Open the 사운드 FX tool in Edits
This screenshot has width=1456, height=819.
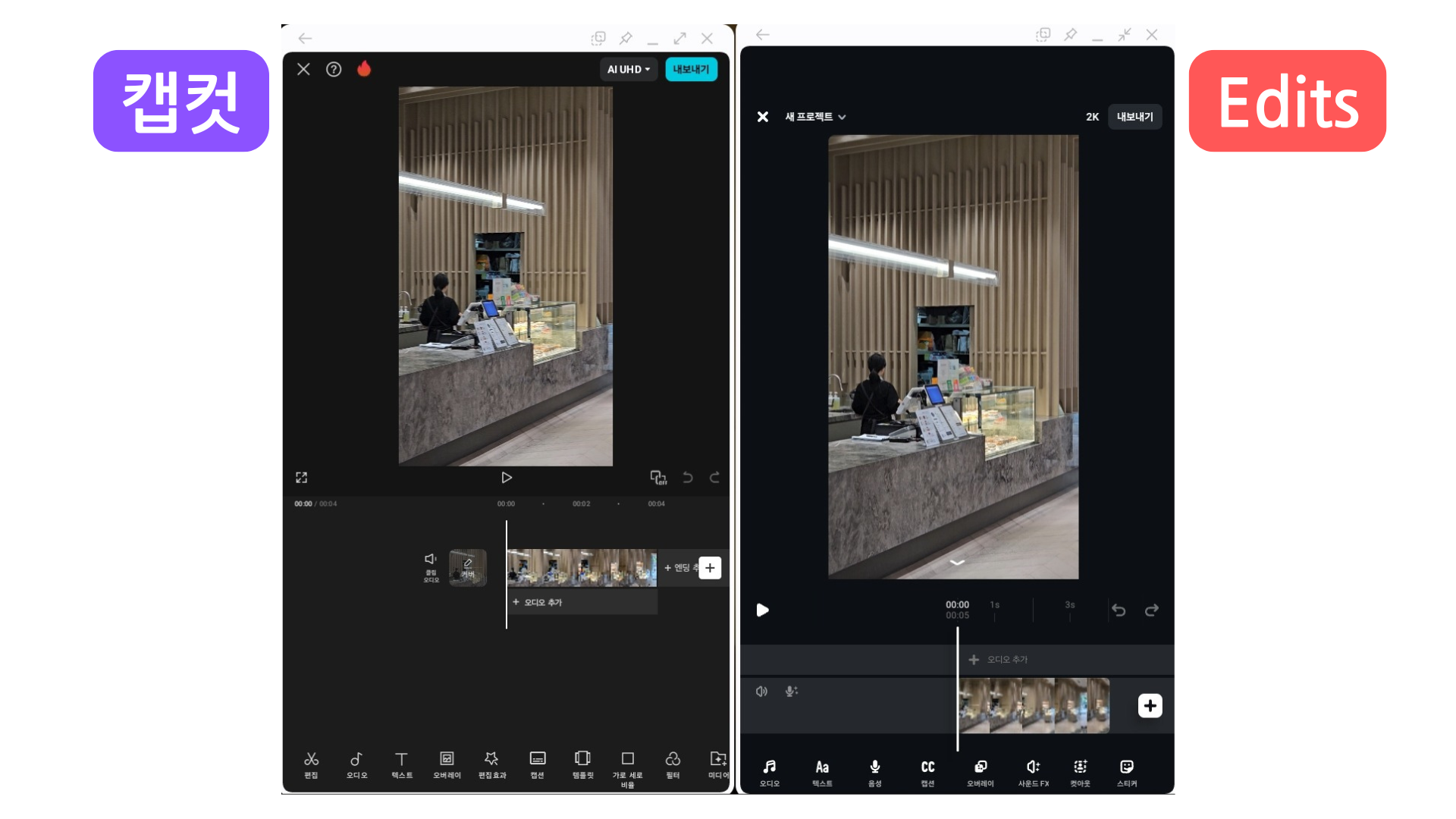1034,773
